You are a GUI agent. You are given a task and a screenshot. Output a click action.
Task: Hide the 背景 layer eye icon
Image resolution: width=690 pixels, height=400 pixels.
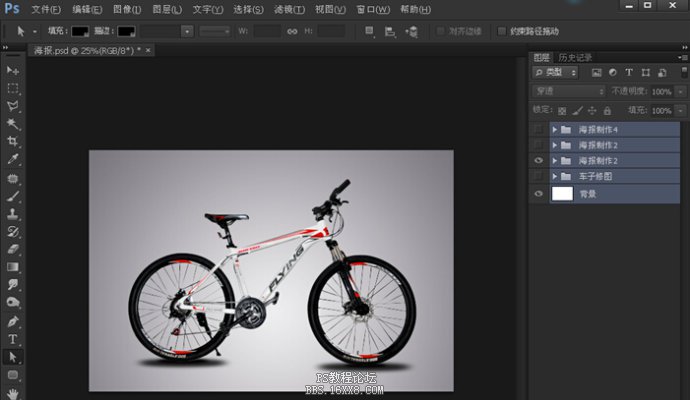tap(538, 194)
